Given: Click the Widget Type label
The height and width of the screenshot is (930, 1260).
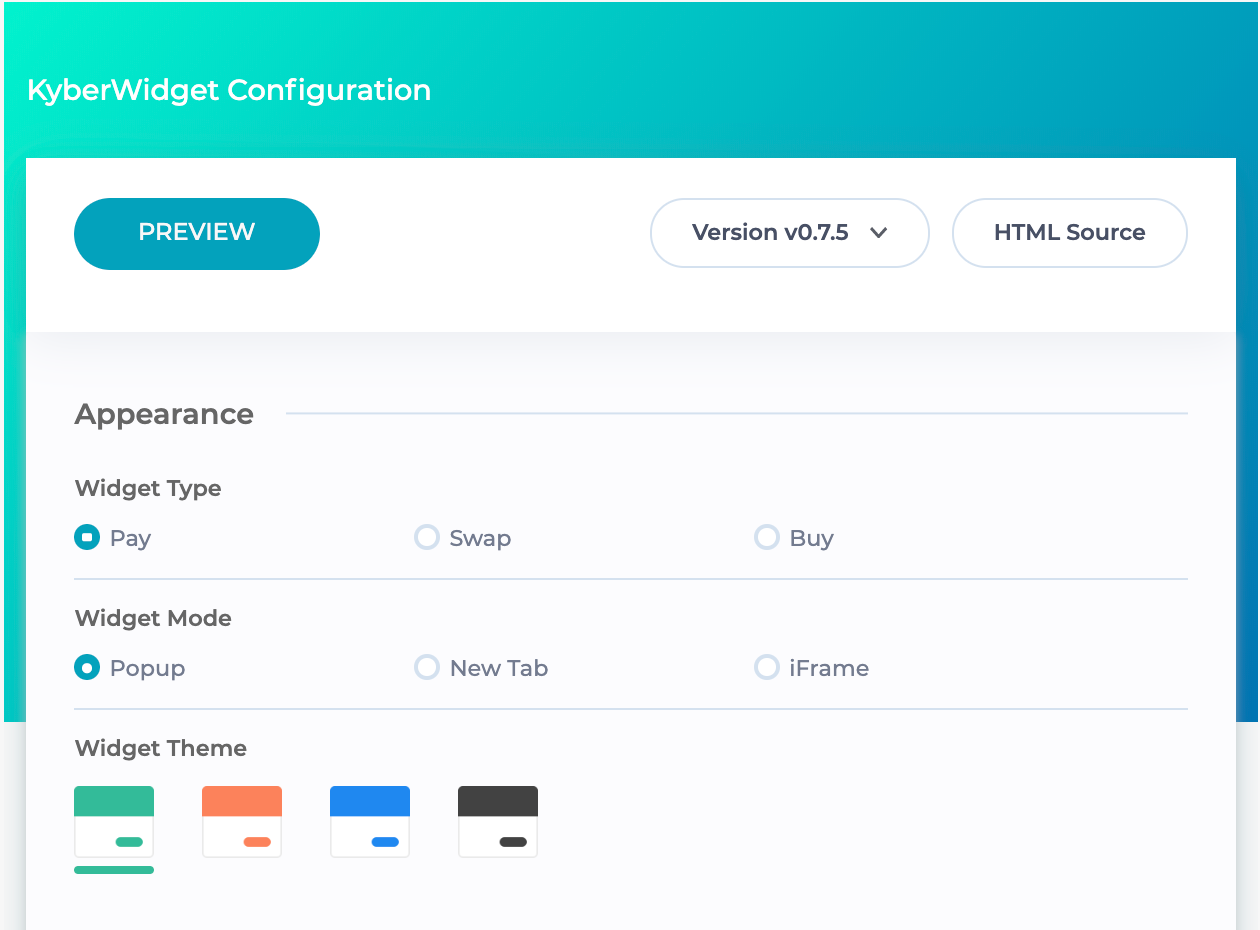Looking at the screenshot, I should coord(148,489).
